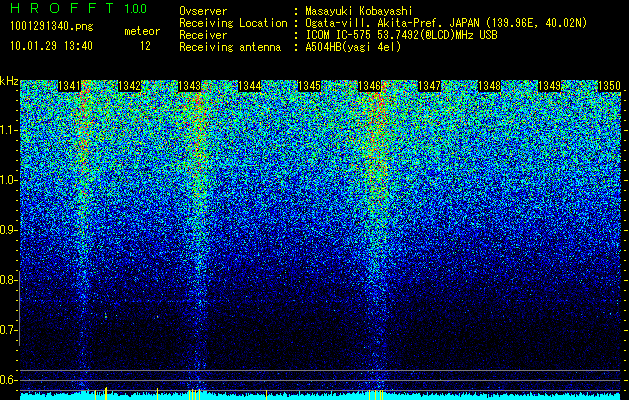Viewport: 629px width, 400px height.
Task: Click the Receiving Location label
Action: 233,23
